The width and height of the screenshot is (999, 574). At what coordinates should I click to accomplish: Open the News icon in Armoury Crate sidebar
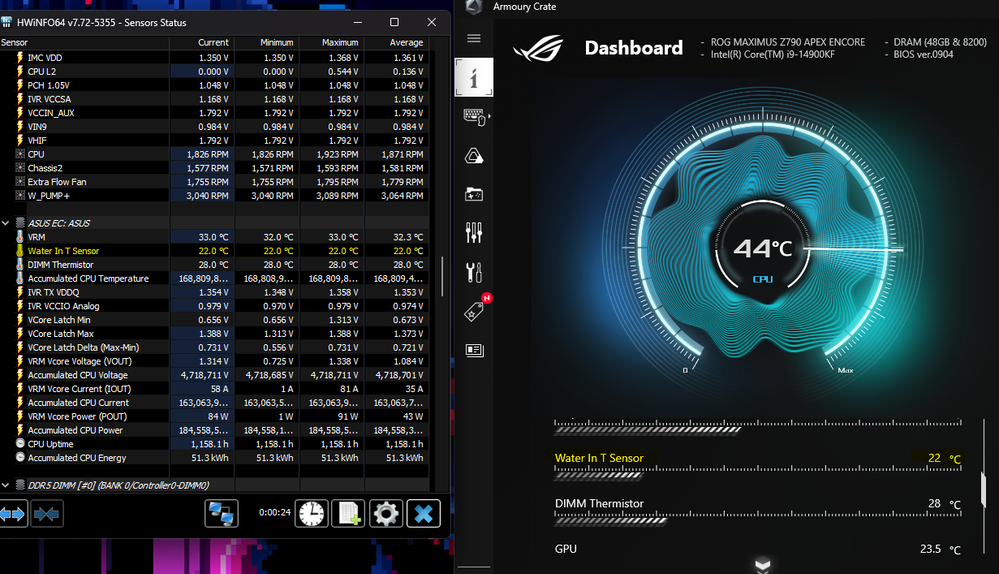point(474,350)
